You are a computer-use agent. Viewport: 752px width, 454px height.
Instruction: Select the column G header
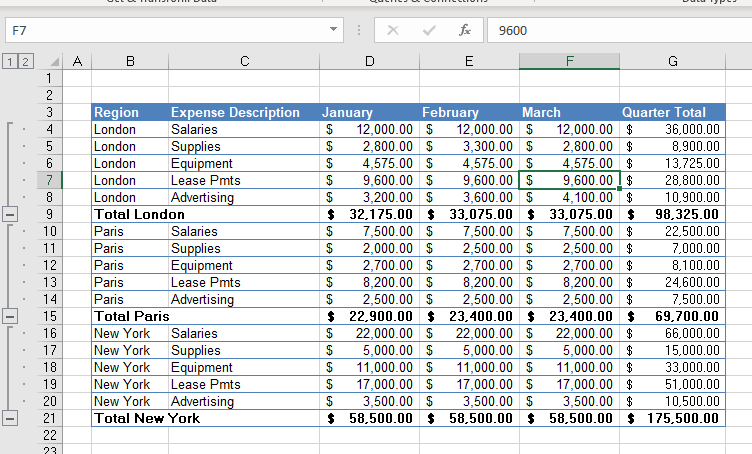click(671, 62)
